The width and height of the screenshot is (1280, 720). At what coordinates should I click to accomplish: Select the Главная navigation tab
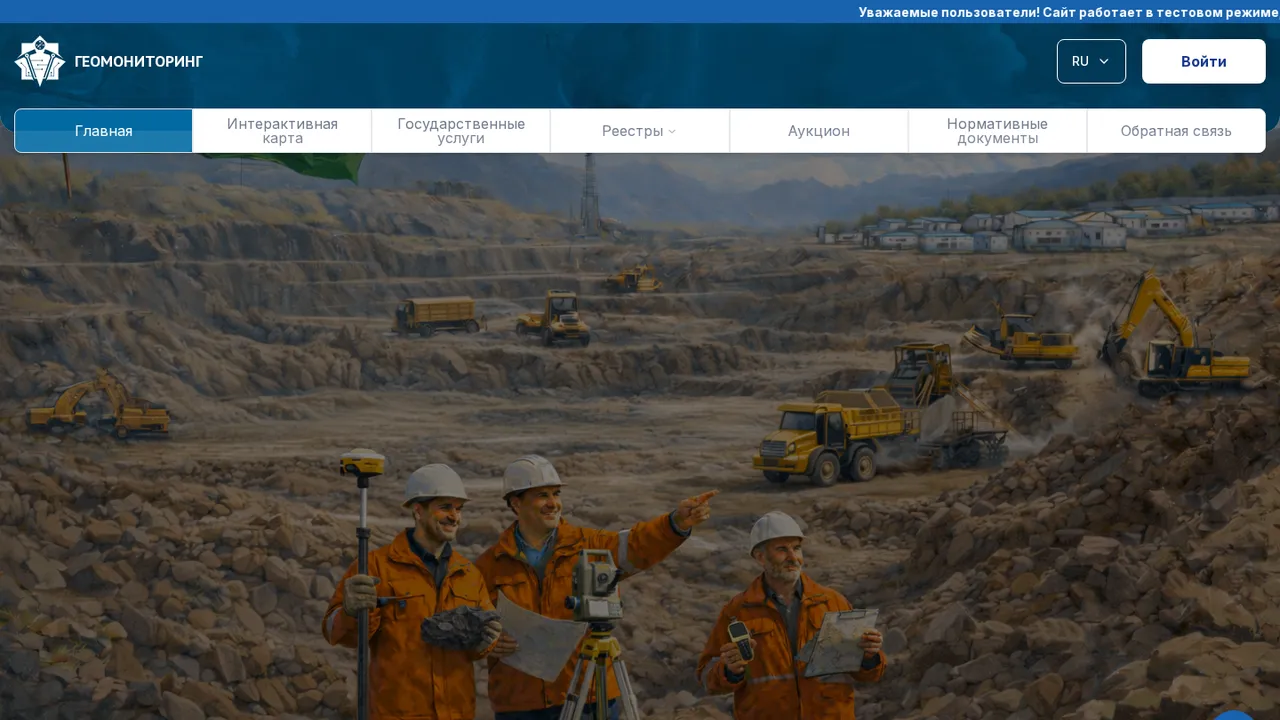click(x=103, y=131)
